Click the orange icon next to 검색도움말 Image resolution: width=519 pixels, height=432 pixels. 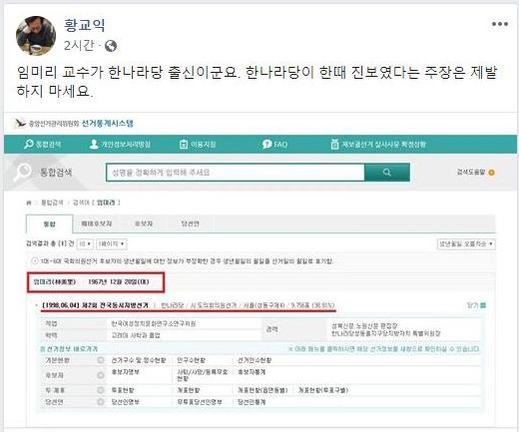point(491,172)
